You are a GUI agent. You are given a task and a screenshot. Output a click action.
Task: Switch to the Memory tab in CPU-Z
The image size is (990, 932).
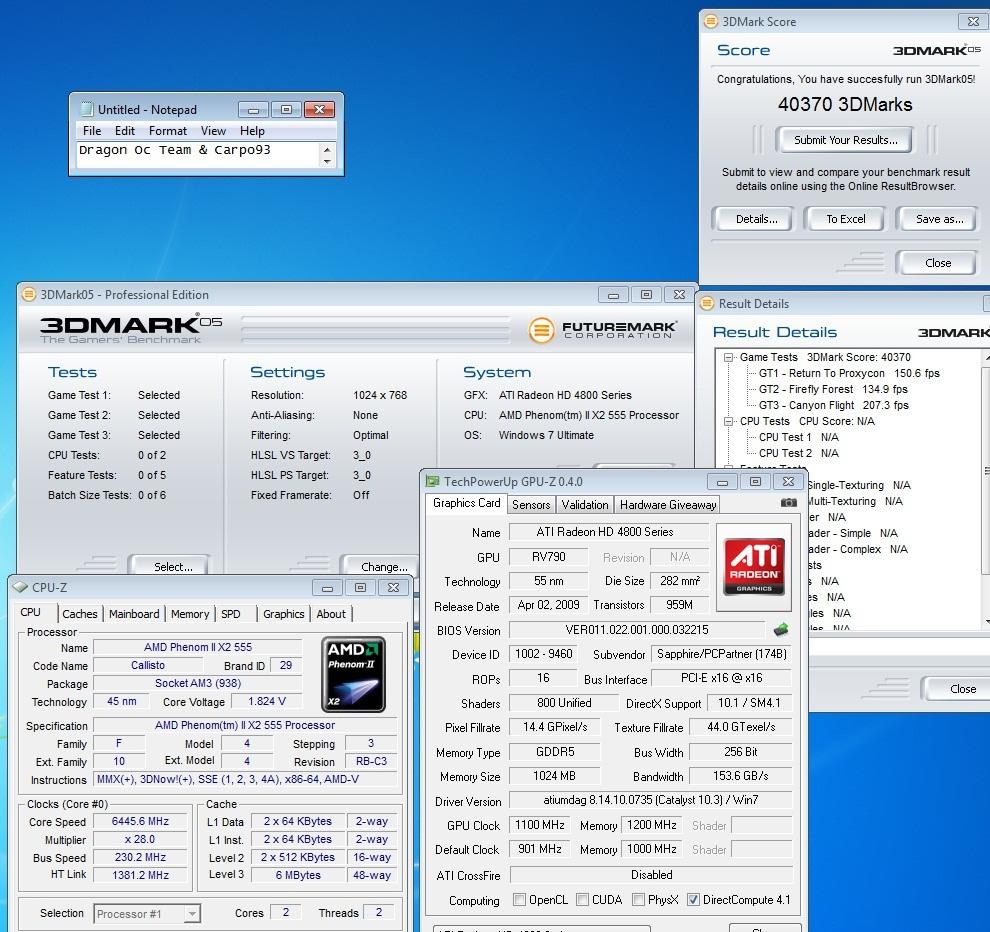[x=190, y=614]
